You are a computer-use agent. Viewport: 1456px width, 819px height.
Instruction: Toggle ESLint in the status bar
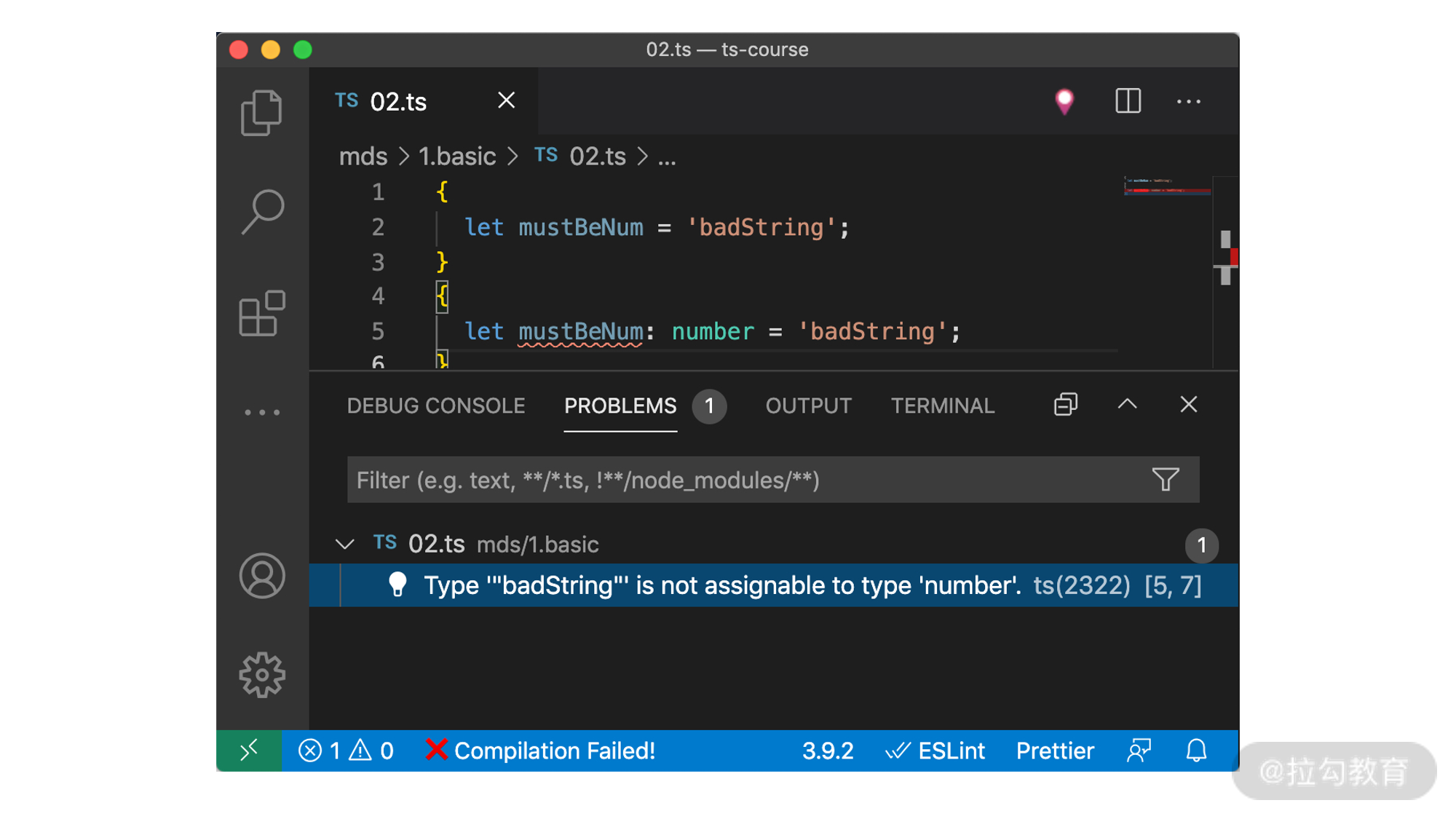coord(935,751)
